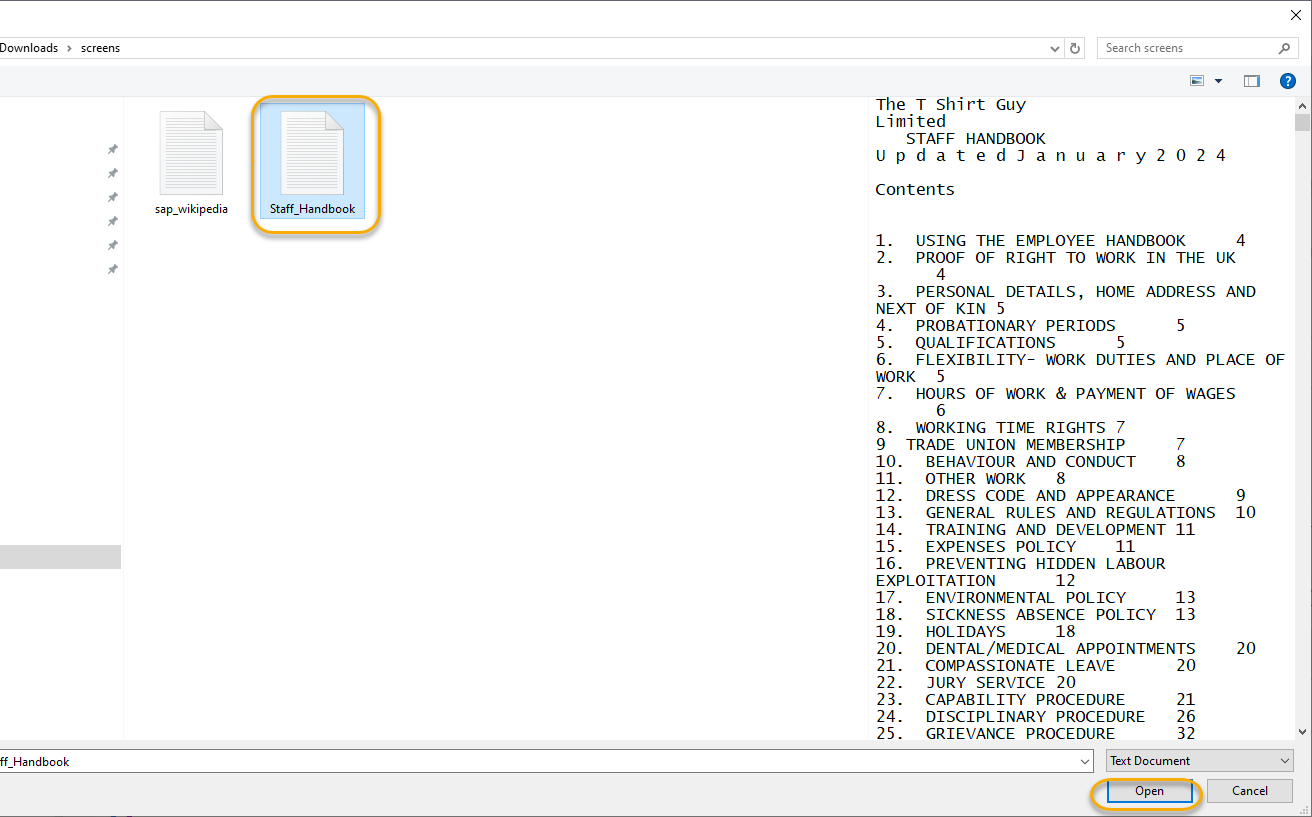Click 'BEHAVIOUR AND CONDUCT' line
This screenshot has width=1312, height=817.
coord(1031,462)
